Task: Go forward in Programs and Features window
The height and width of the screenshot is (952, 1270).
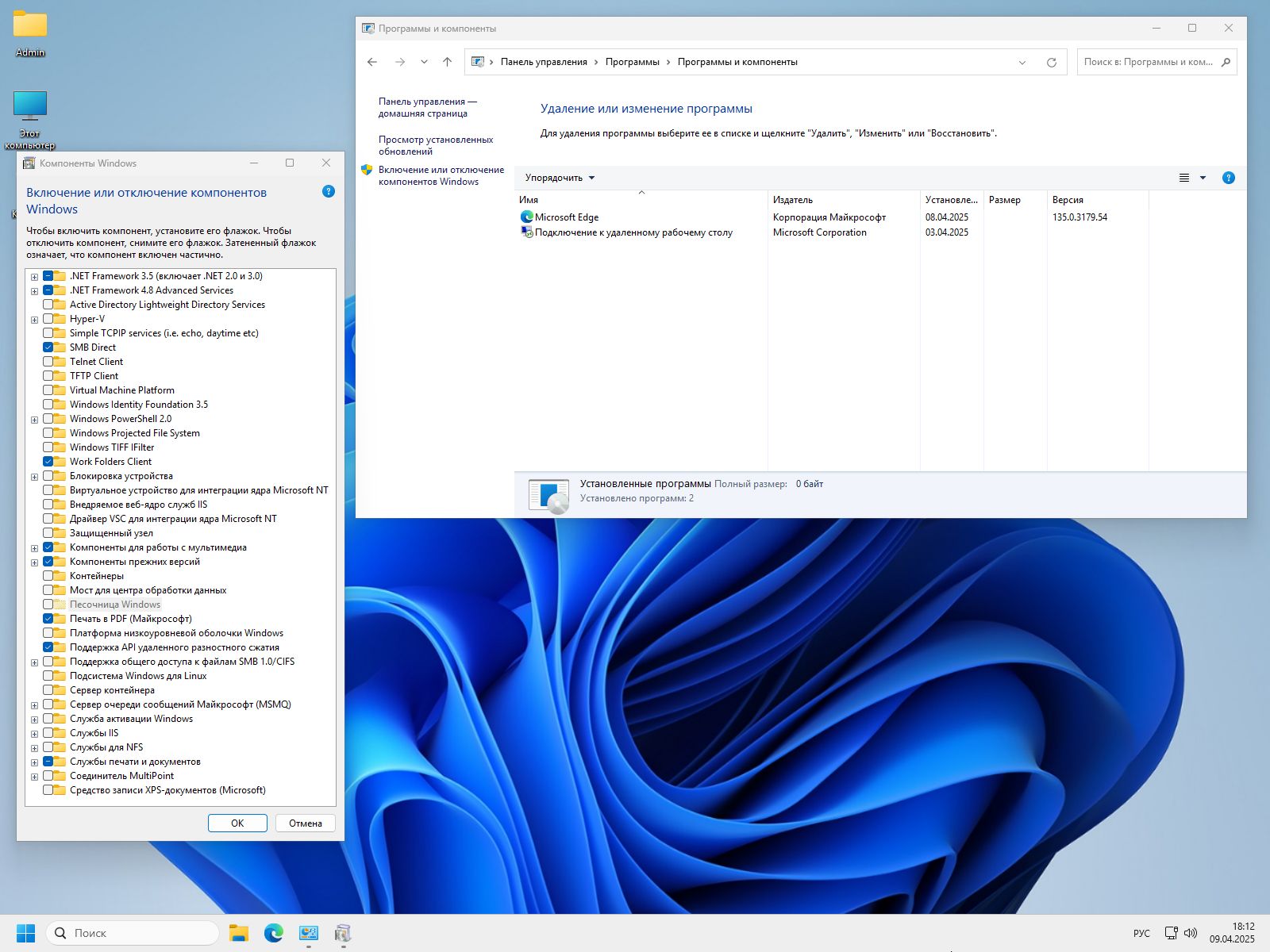Action: click(400, 62)
